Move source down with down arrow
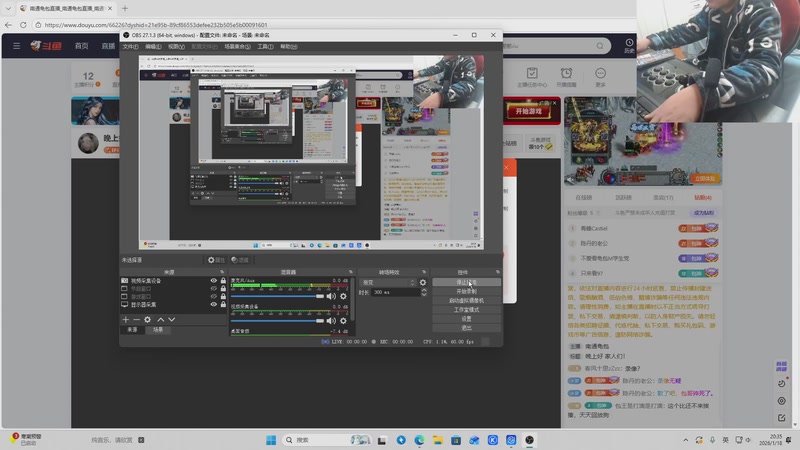This screenshot has height=450, width=800. 171,319
